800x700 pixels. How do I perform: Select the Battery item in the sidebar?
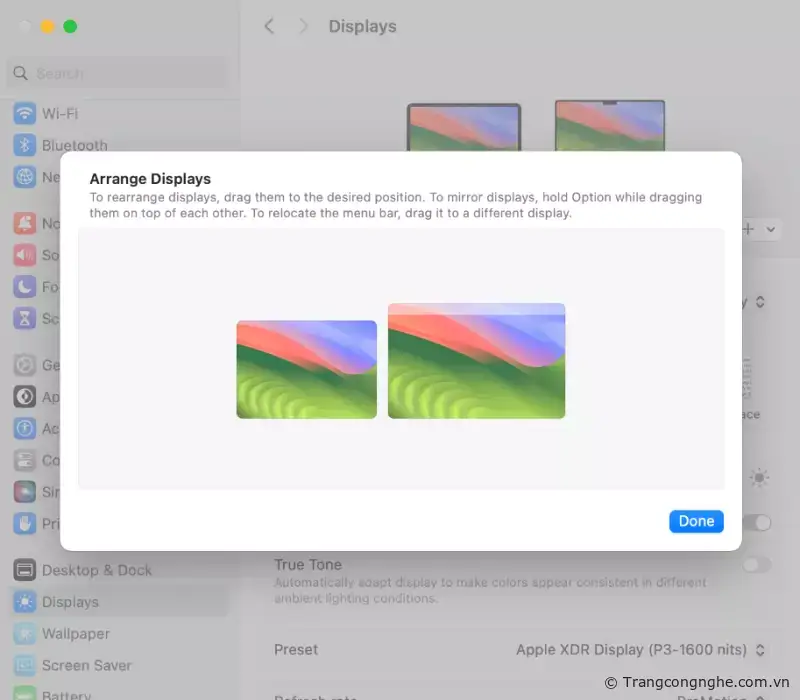(x=66, y=693)
